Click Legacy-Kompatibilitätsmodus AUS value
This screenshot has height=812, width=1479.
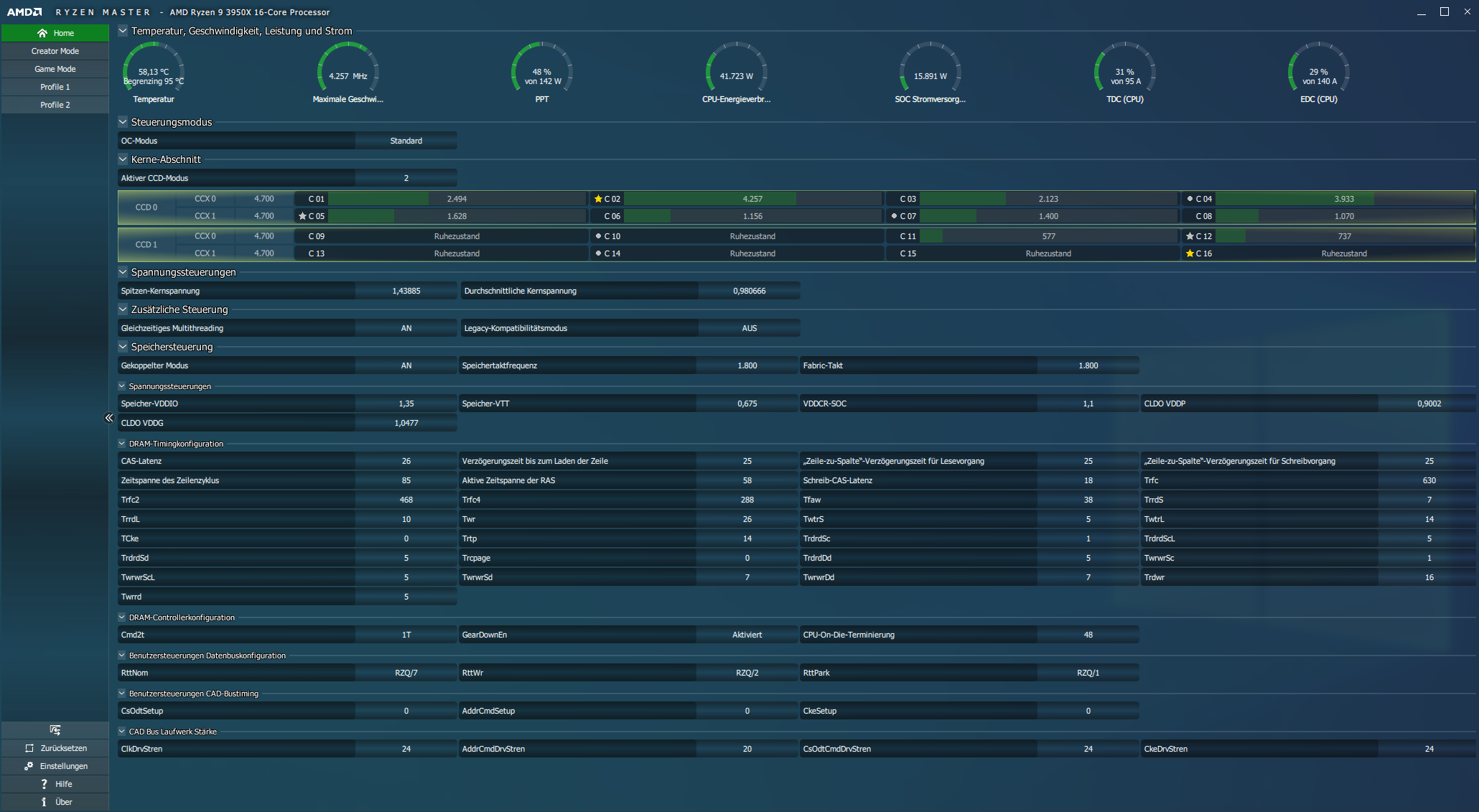749,328
